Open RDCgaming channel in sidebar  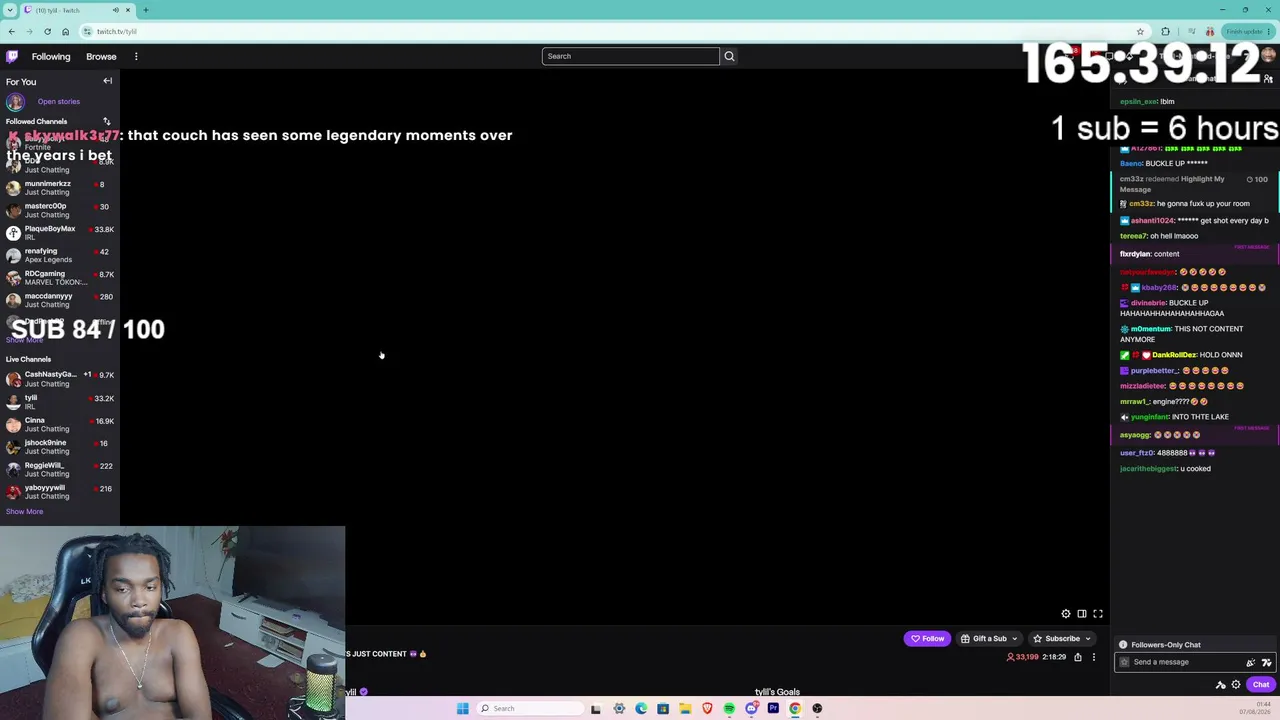click(60, 278)
